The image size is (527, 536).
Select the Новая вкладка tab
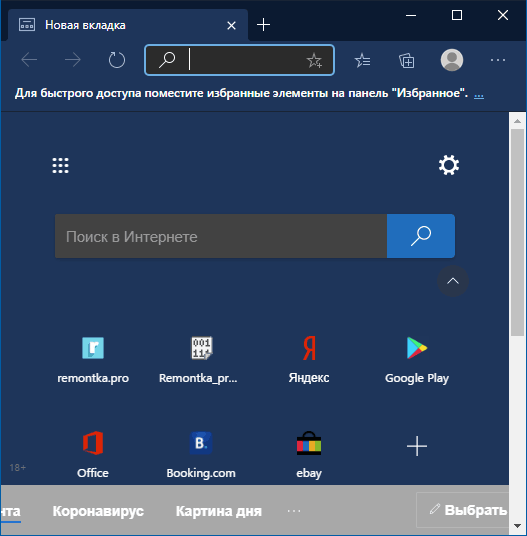point(128,25)
